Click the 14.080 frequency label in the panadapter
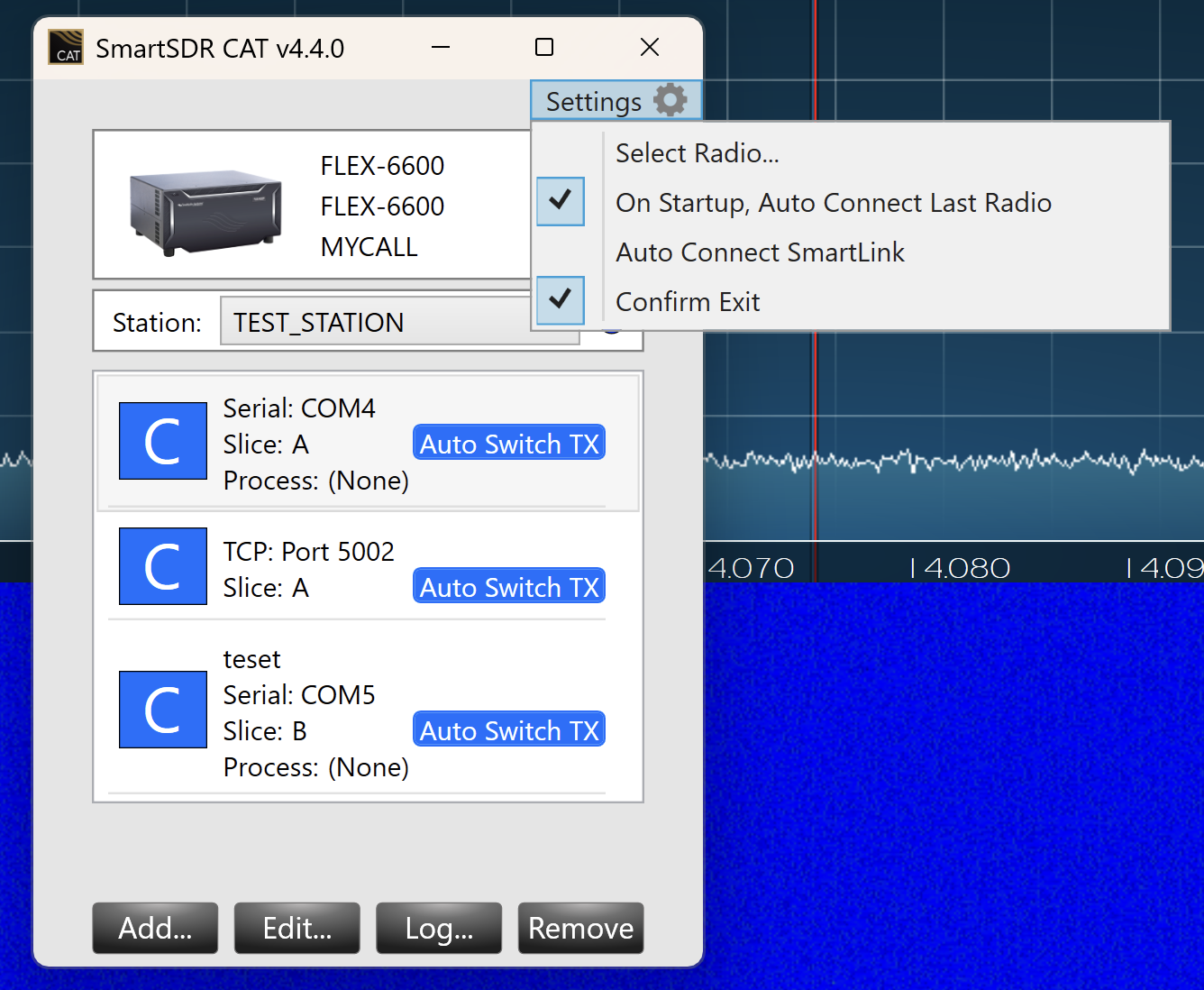The height and width of the screenshot is (990, 1204). point(961,568)
